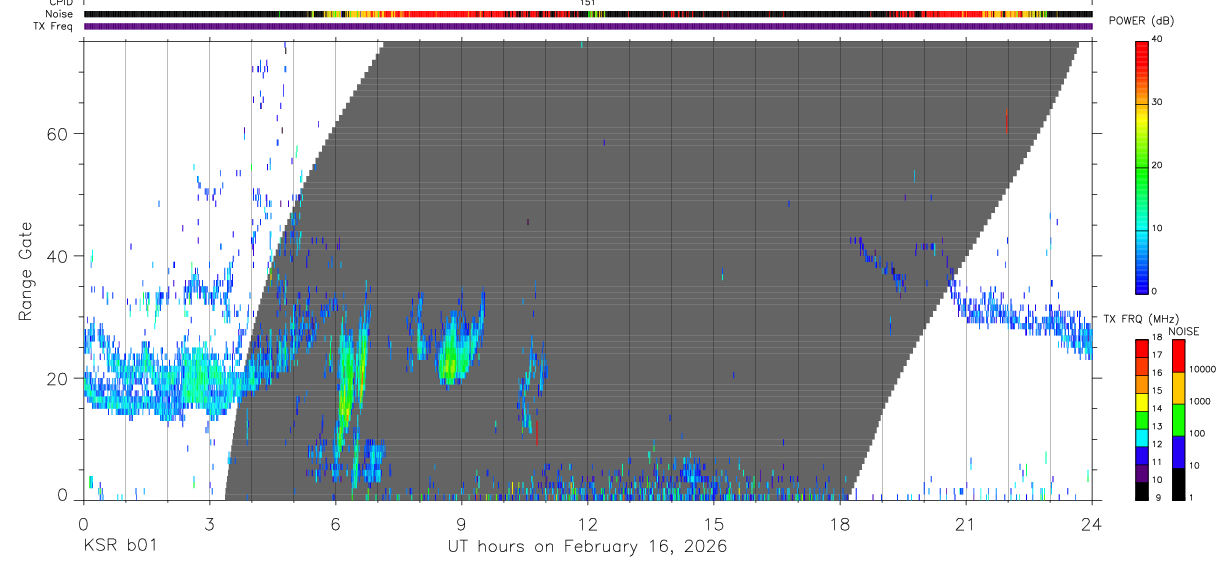Select the Range Gate y-axis label

[27, 271]
